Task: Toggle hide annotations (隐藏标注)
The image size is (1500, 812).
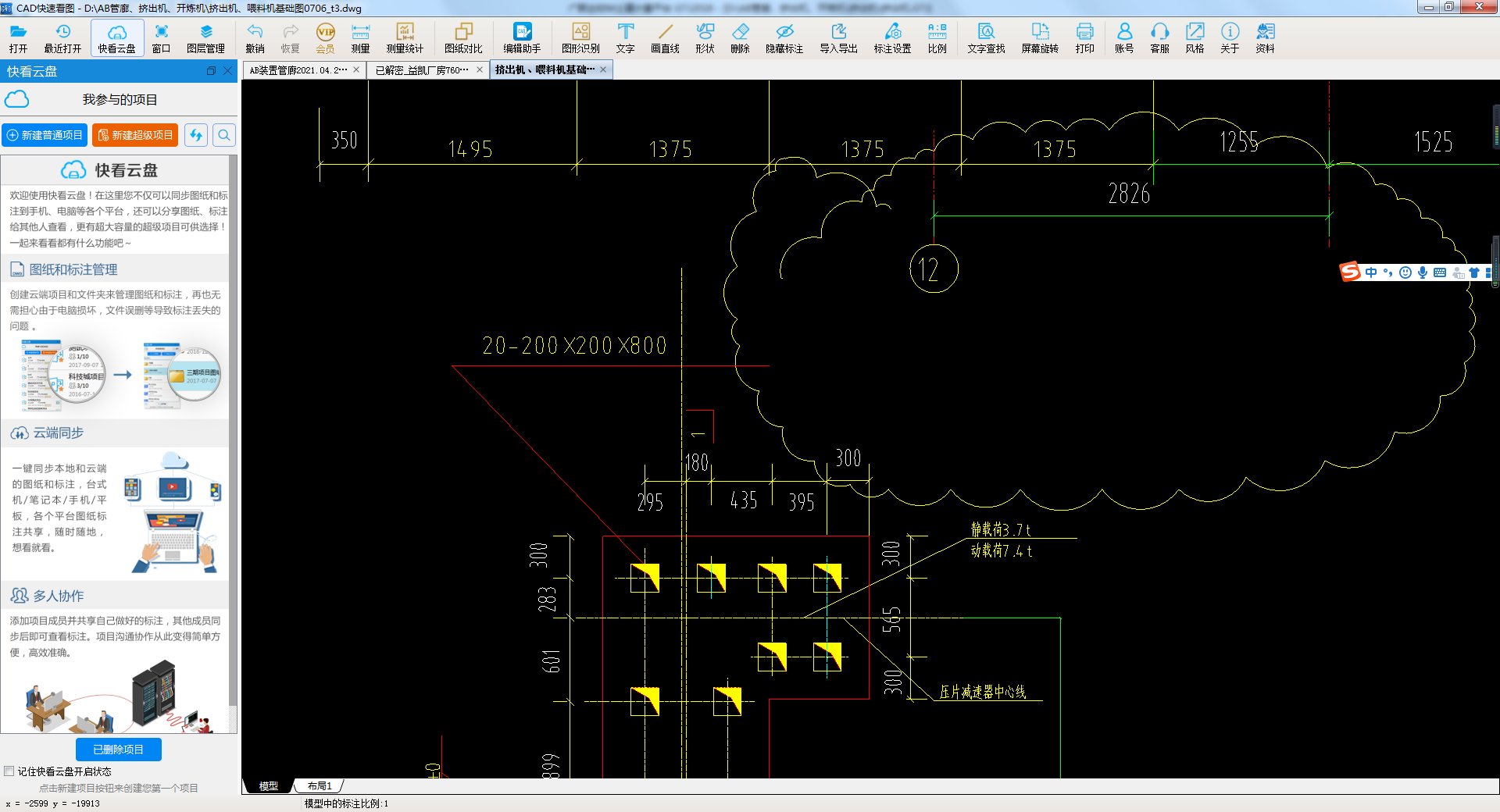Action: pyautogui.click(x=784, y=37)
